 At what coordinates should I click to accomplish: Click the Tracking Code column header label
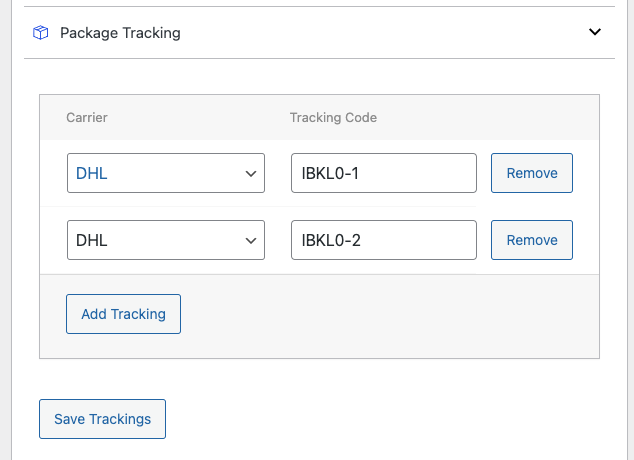point(333,118)
